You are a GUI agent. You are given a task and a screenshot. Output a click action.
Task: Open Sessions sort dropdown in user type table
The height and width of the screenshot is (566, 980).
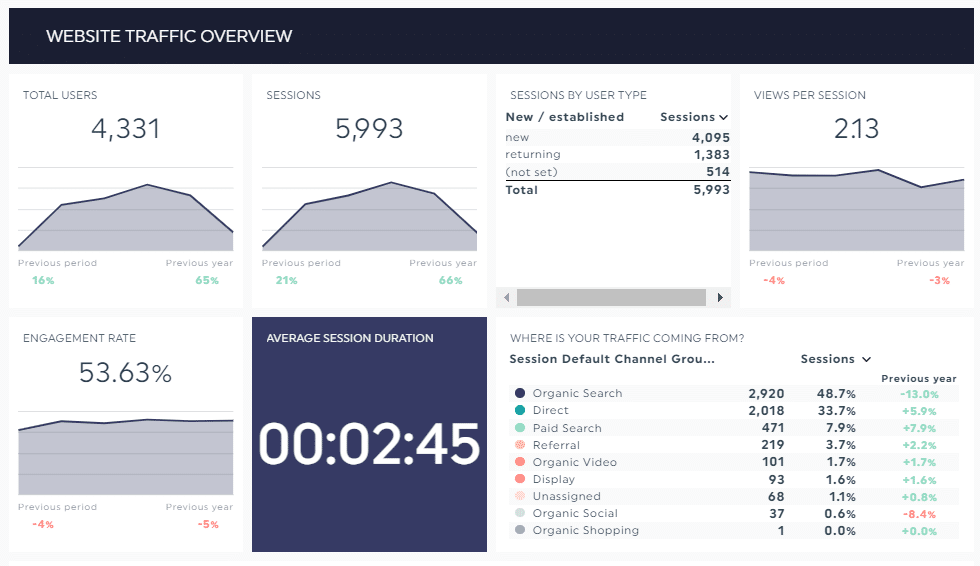tap(694, 117)
